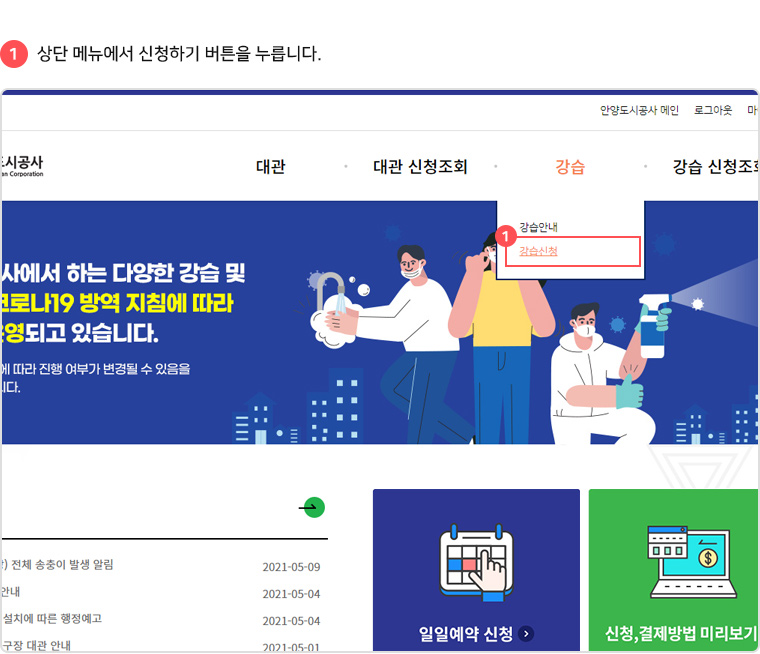760x654 pixels.
Task: Open the 대관 신청조회 menu
Action: 420,167
